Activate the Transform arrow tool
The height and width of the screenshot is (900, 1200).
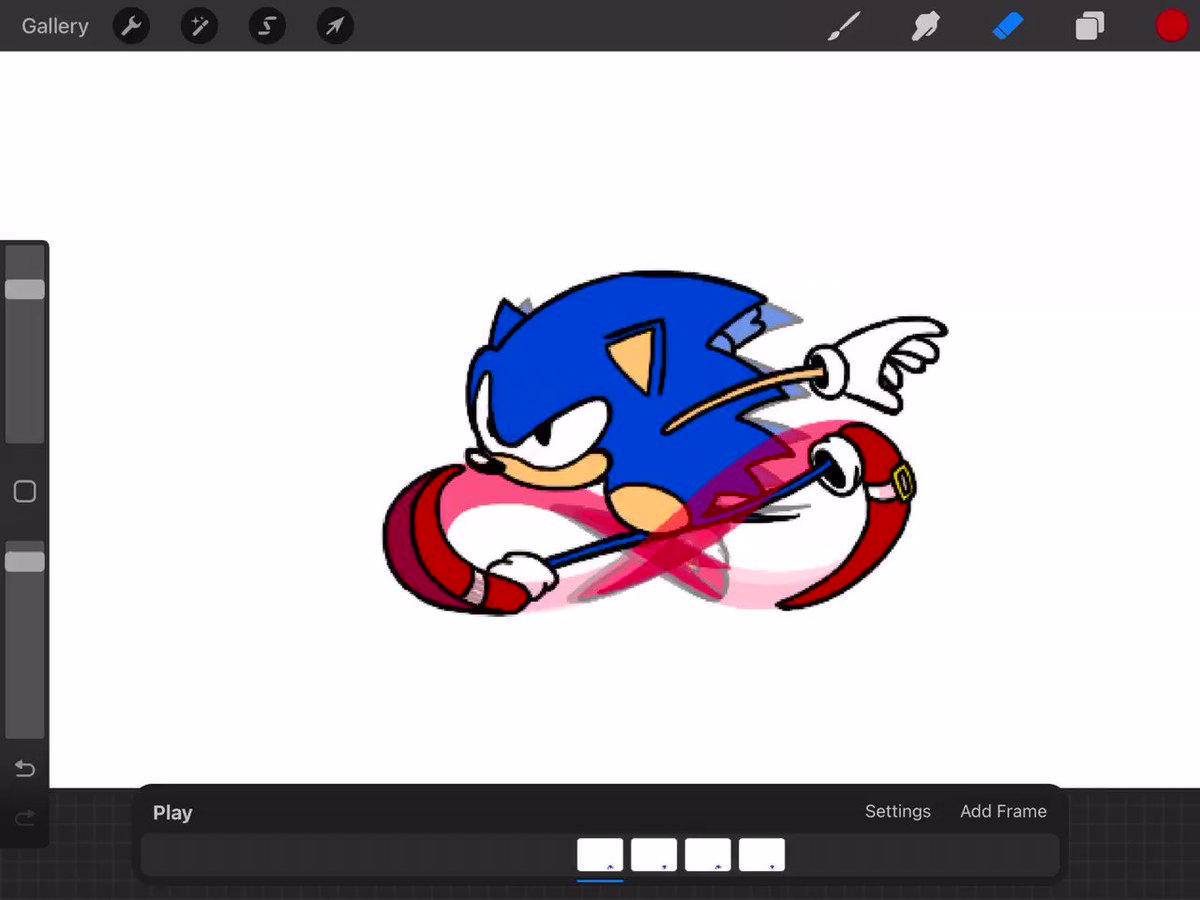[335, 26]
